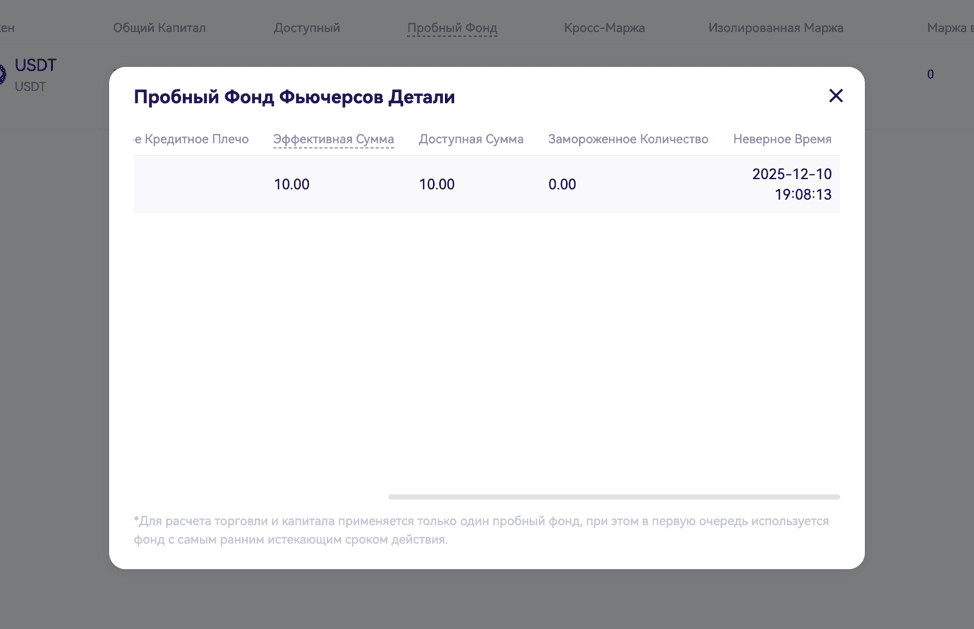Select the Кредитное Плечо column header
The image size is (974, 629).
192,139
